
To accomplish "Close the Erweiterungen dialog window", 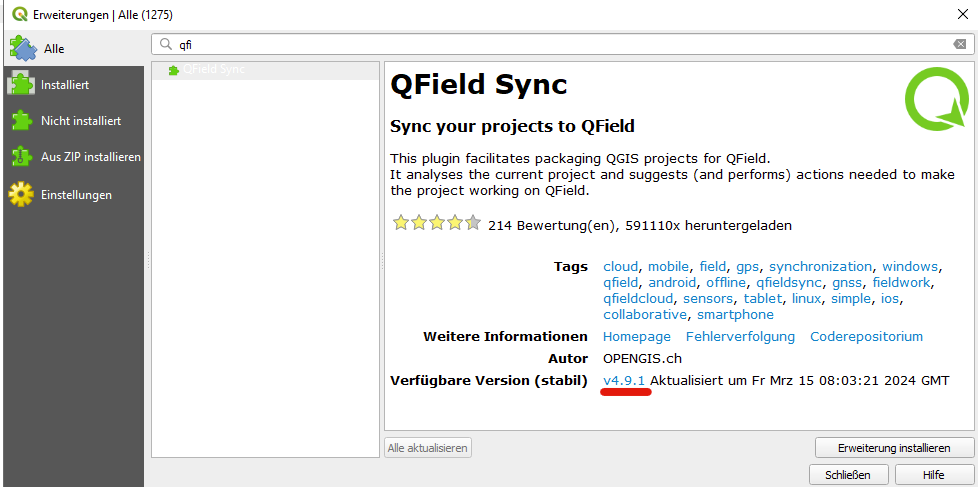I will pos(962,13).
